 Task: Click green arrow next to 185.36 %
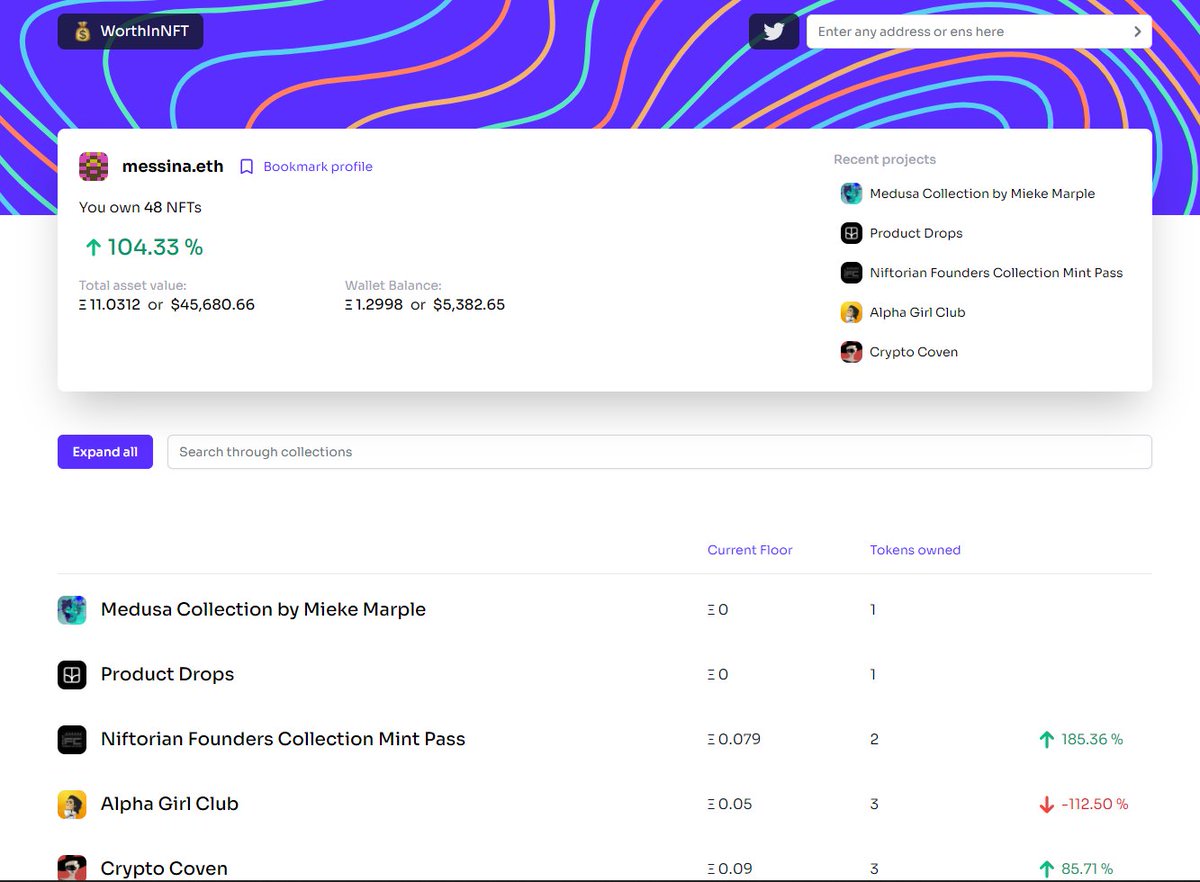[x=1047, y=740]
